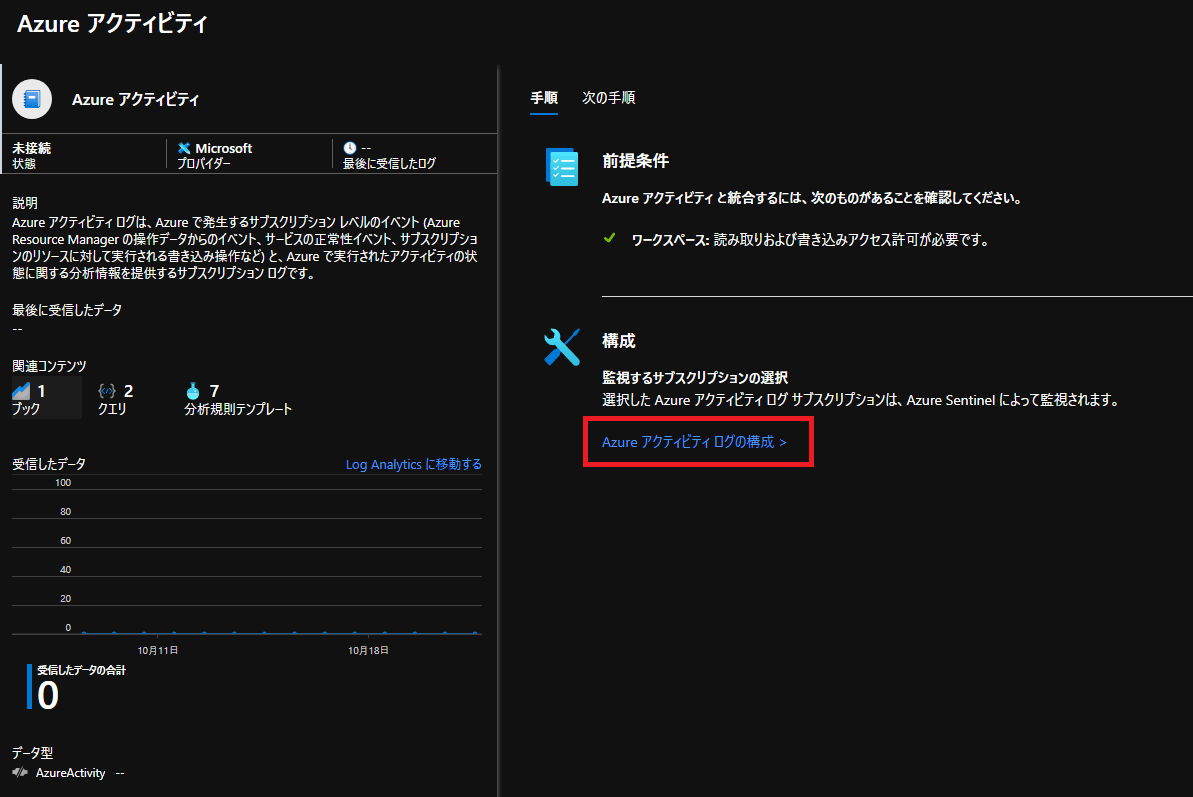Click the AzureActivity data type status icon
This screenshot has height=797, width=1193.
click(x=20, y=773)
